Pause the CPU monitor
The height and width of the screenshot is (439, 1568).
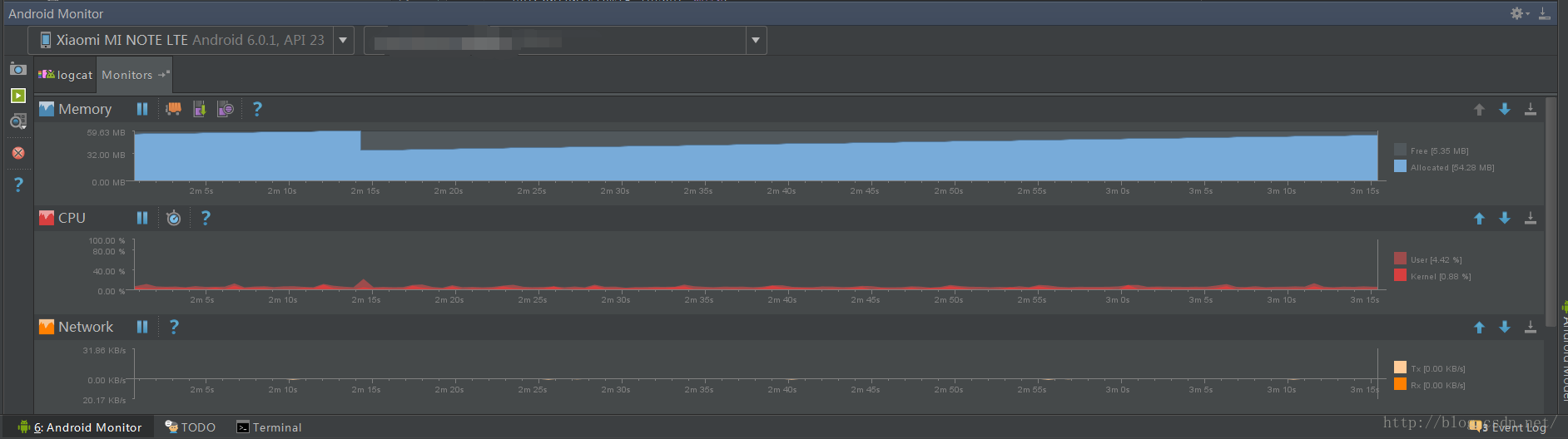tap(142, 218)
